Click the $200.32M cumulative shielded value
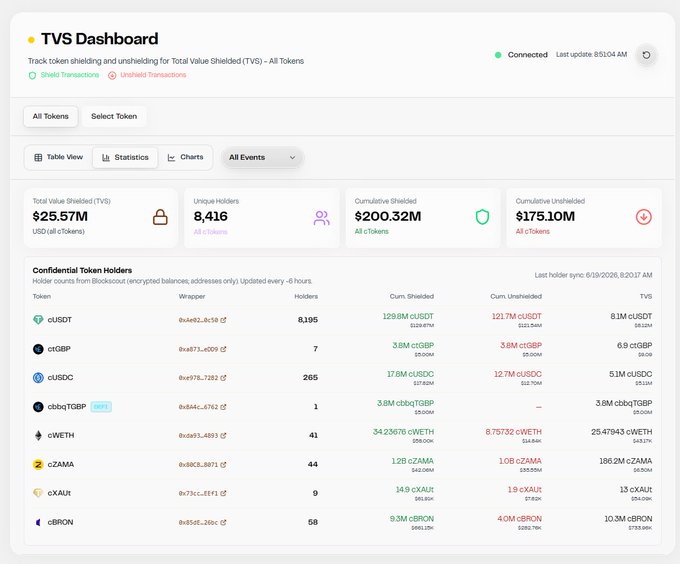This screenshot has width=680, height=564. (x=388, y=216)
